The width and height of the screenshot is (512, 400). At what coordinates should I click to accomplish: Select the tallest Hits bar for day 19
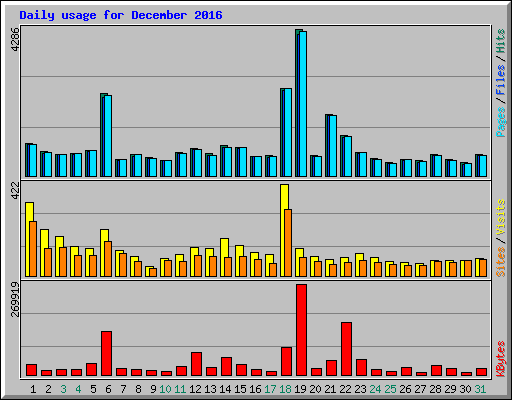click(x=297, y=103)
